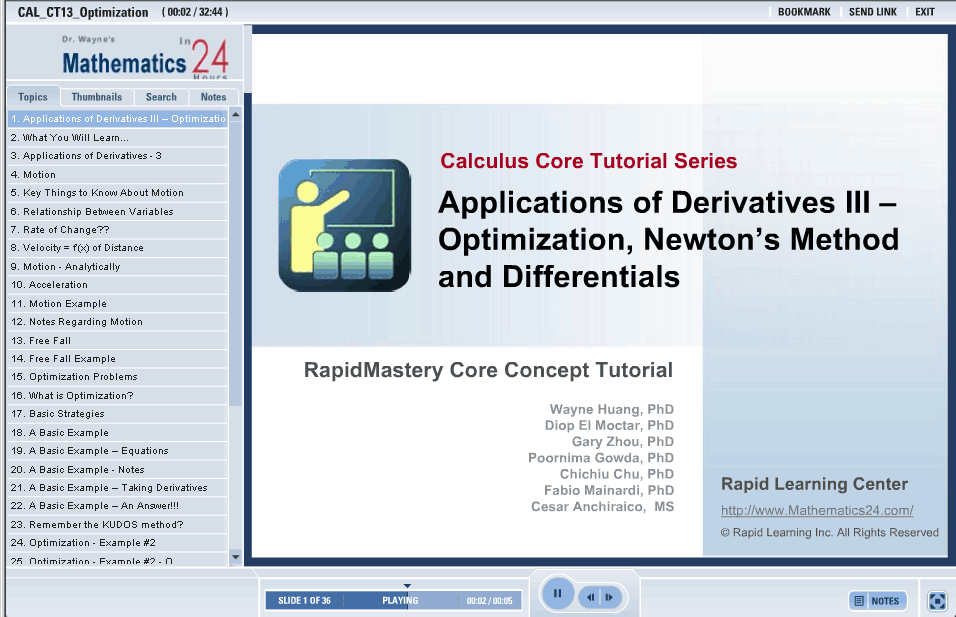
Task: Open the Notes button at bottom right
Action: [x=877, y=601]
